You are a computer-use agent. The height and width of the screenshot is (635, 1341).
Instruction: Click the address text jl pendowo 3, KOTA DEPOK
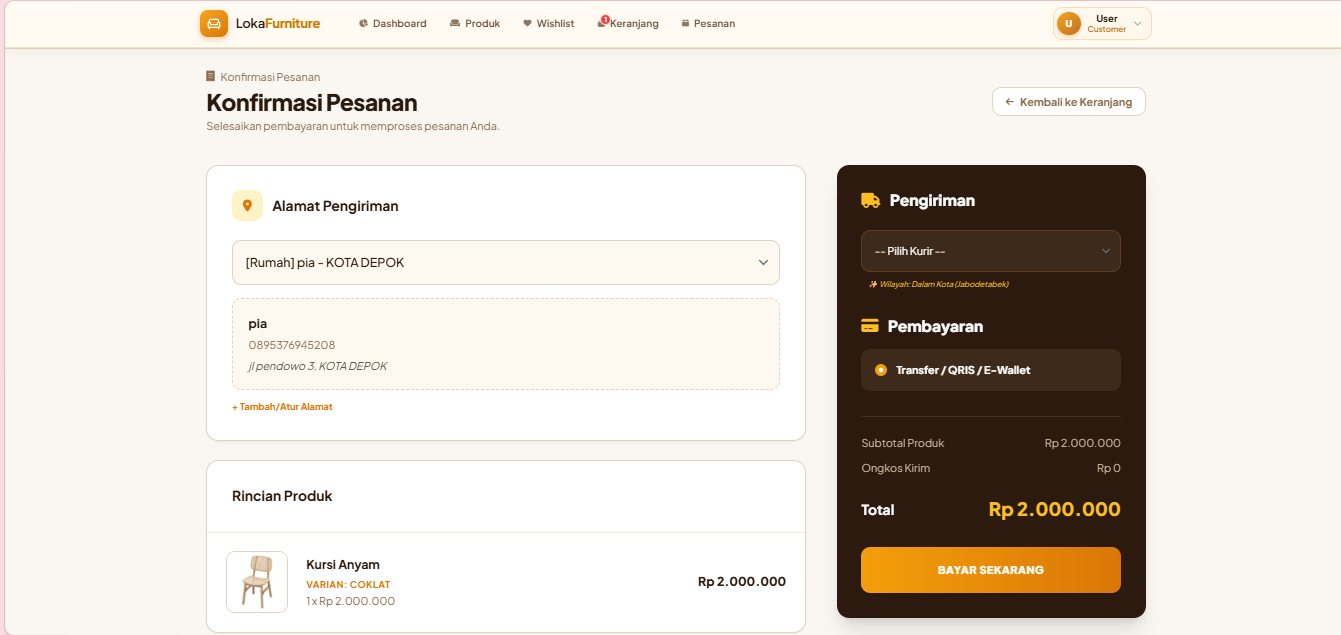coord(318,366)
